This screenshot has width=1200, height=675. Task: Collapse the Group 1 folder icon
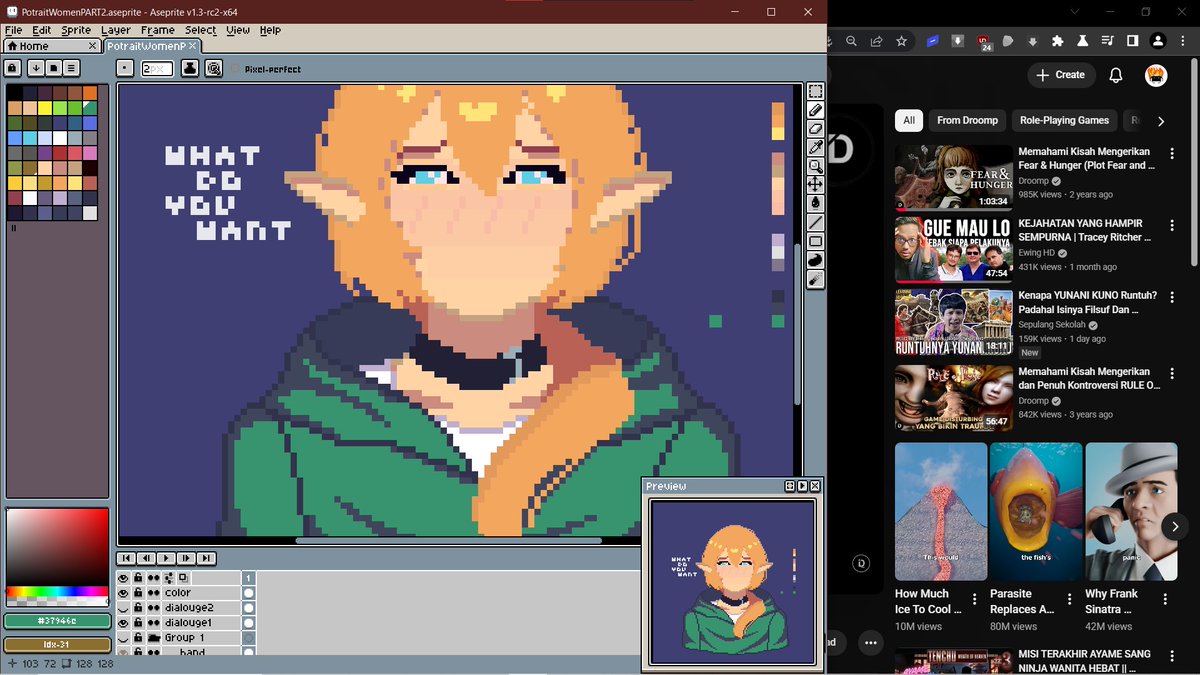click(154, 637)
